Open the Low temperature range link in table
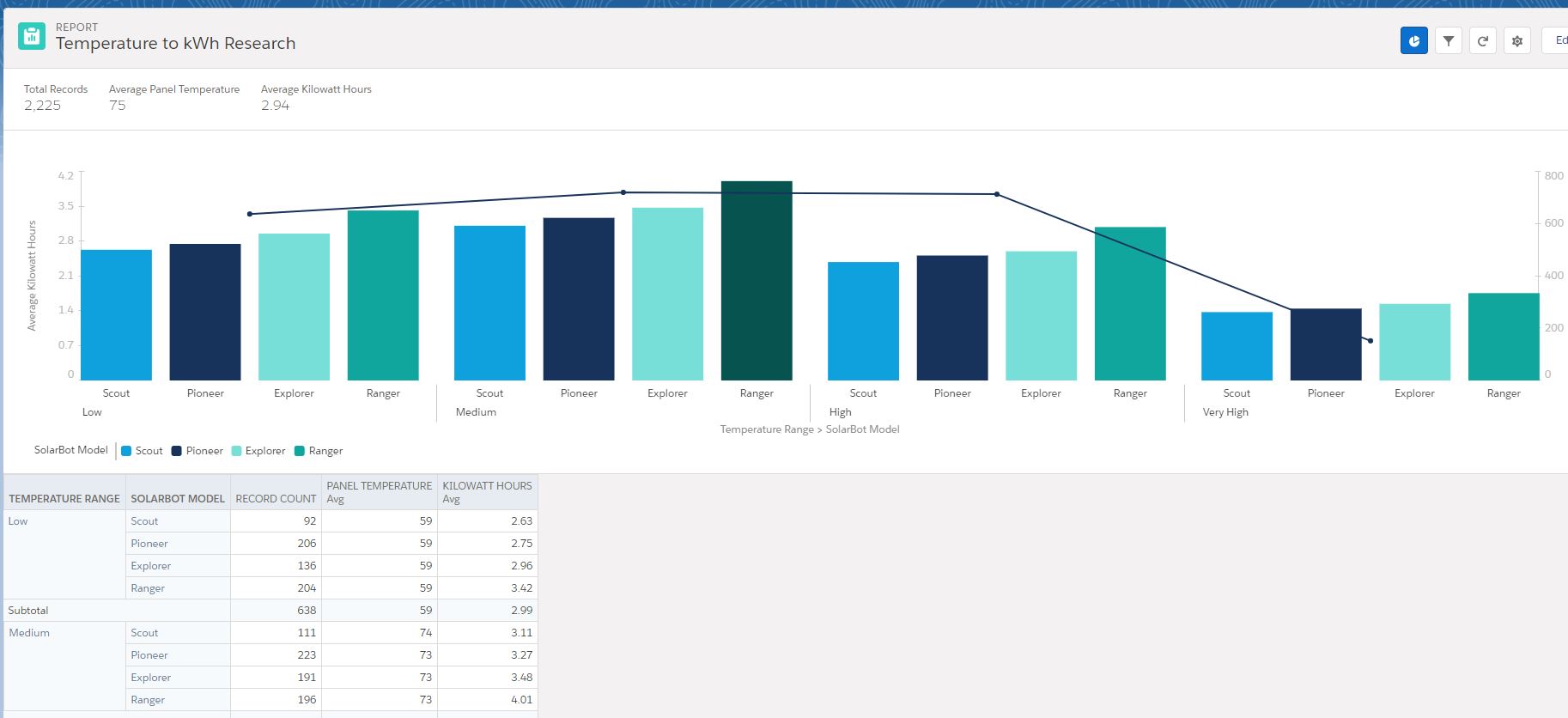 (18, 521)
